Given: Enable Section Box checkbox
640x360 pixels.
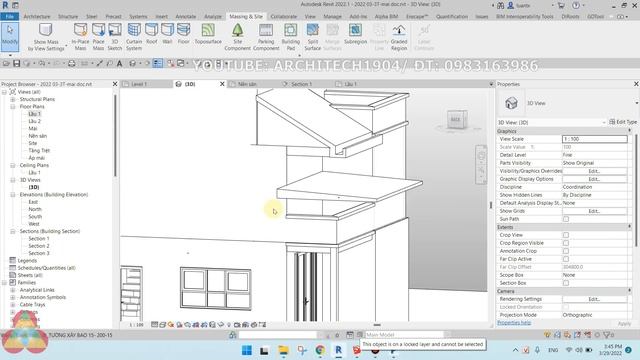Looking at the screenshot, I should [x=566, y=283].
